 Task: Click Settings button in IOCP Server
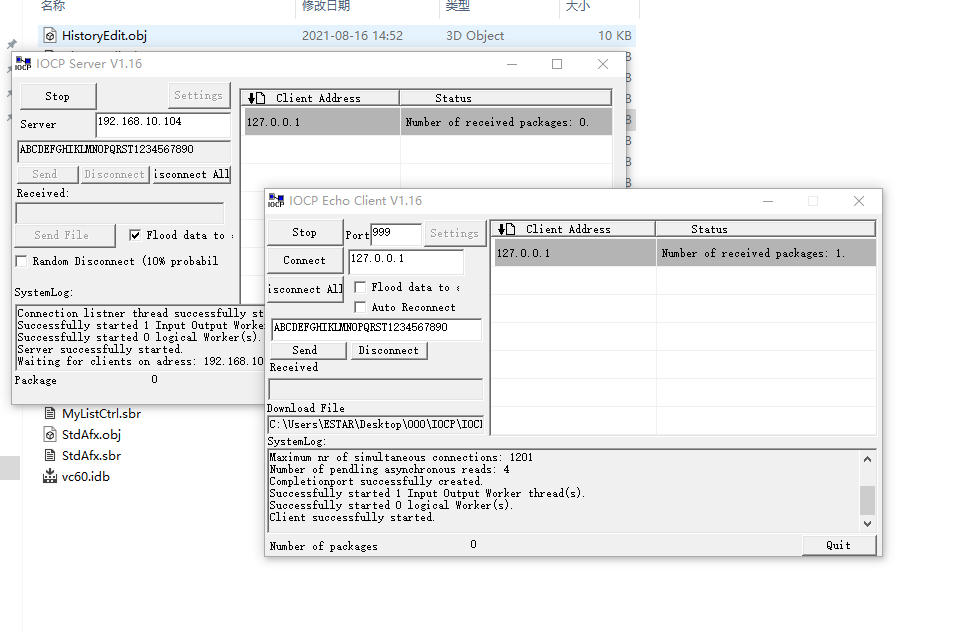click(199, 95)
